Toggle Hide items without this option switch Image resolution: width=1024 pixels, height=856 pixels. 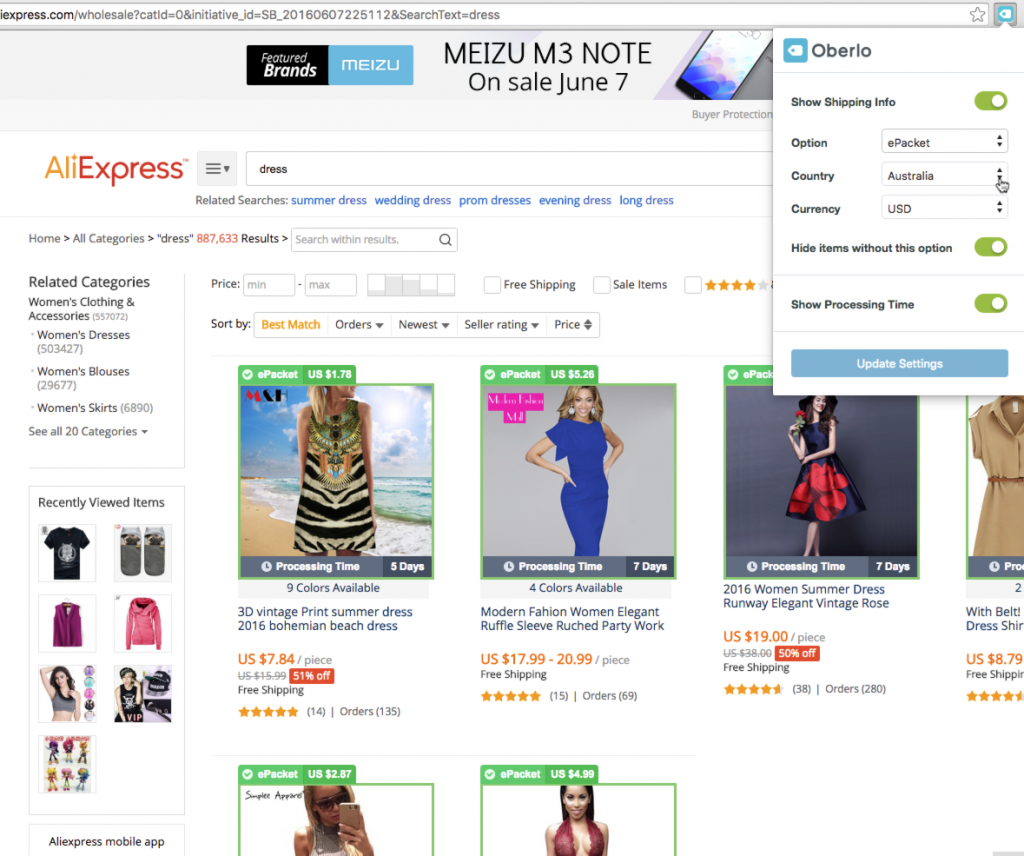click(991, 247)
